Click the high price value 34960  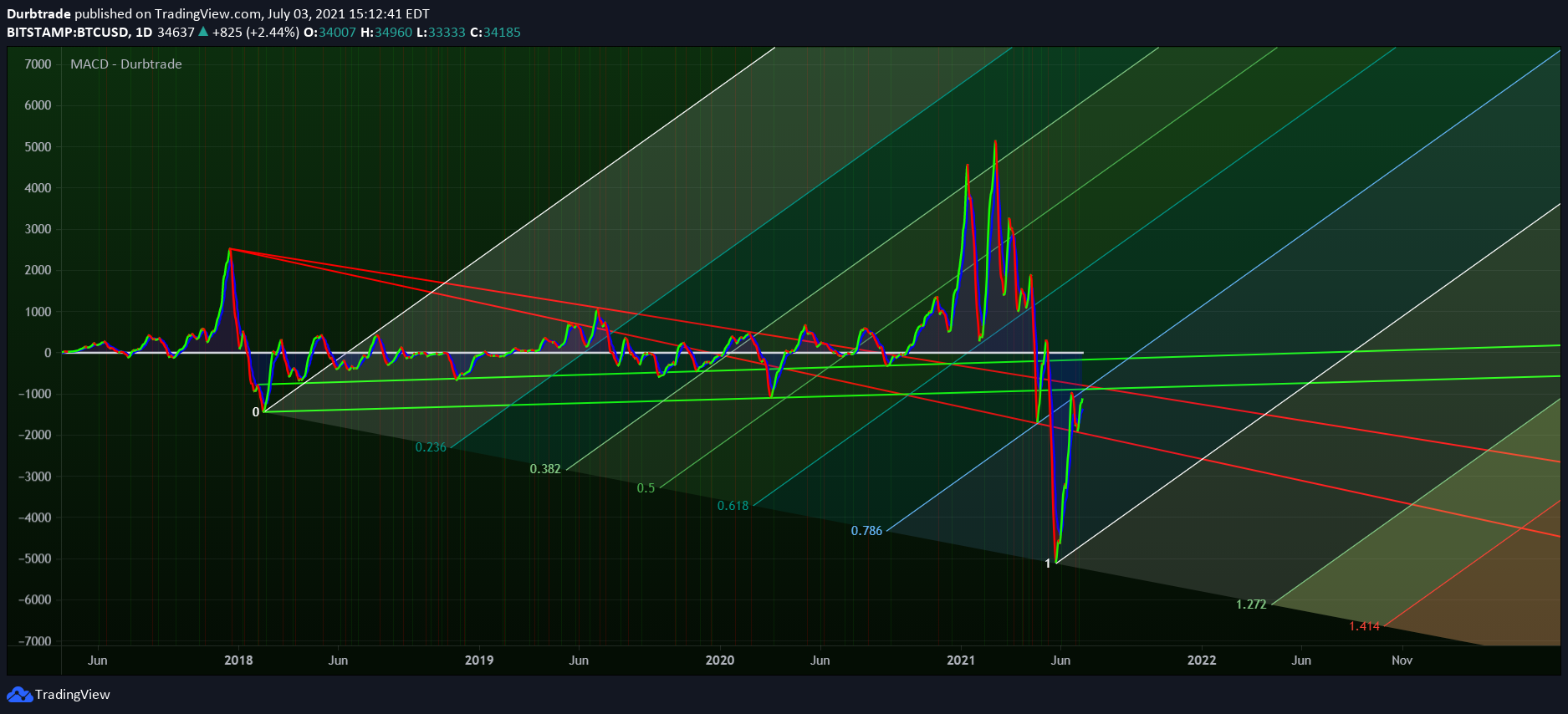[x=394, y=33]
